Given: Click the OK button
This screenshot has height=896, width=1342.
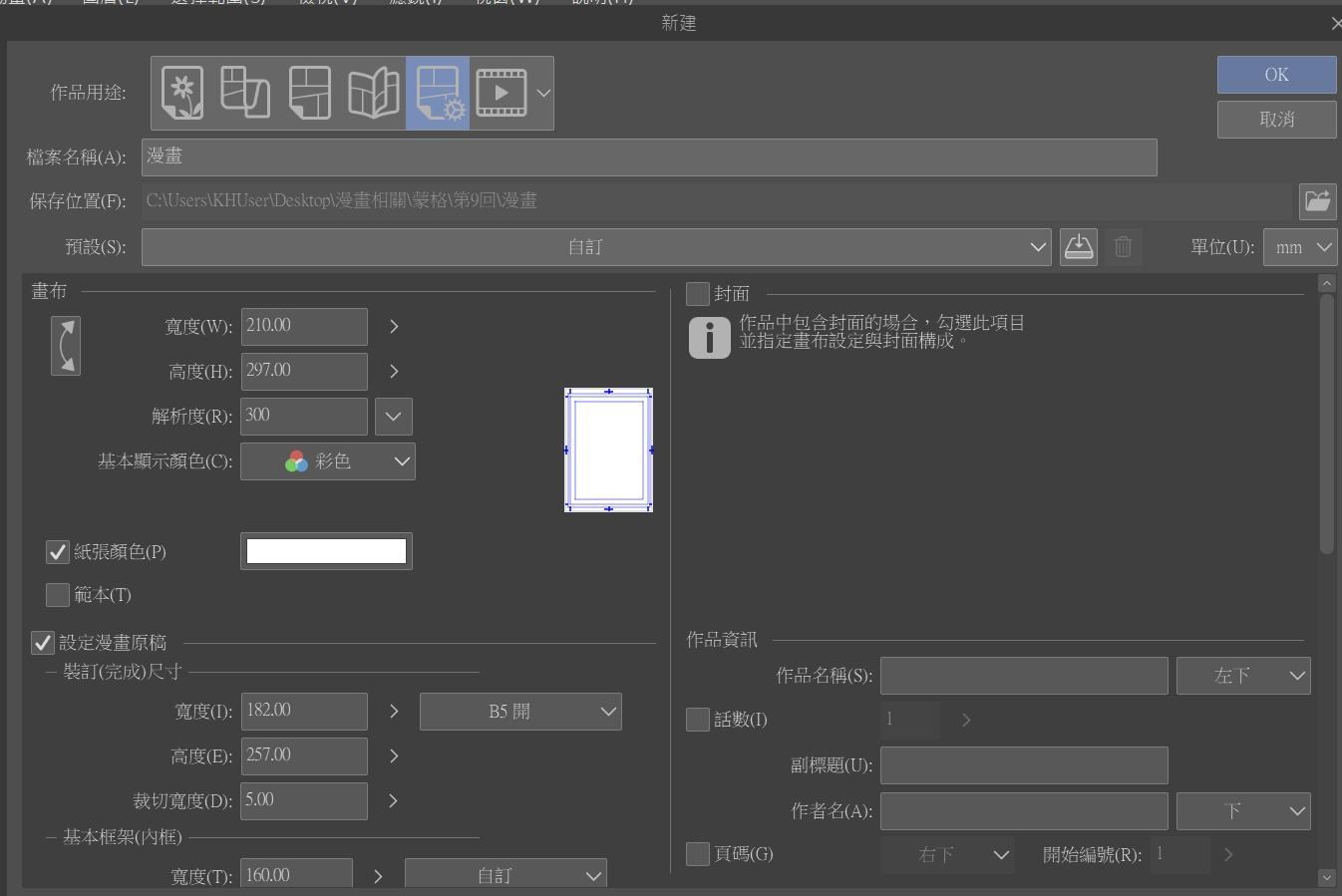Looking at the screenshot, I should click(1276, 75).
